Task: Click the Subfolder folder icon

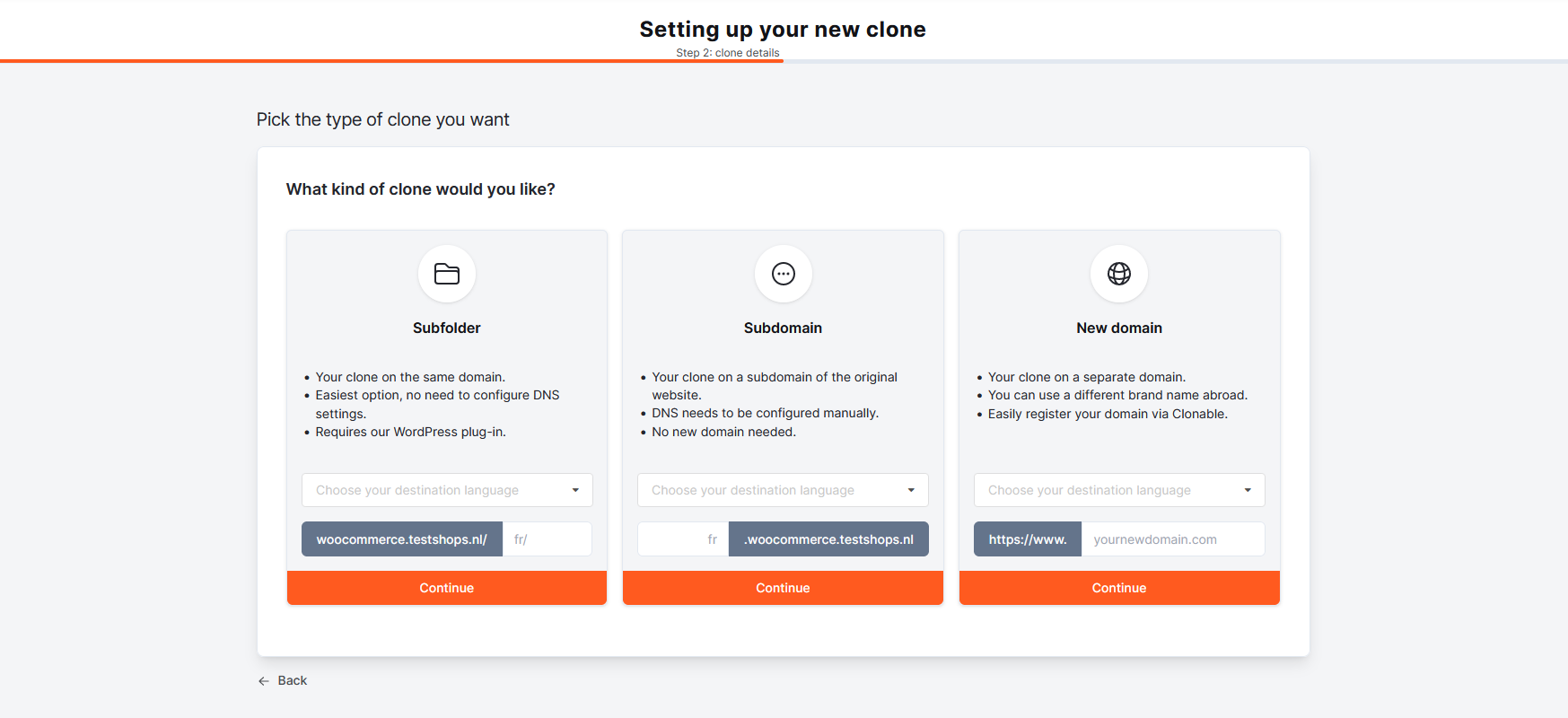Action: [446, 274]
